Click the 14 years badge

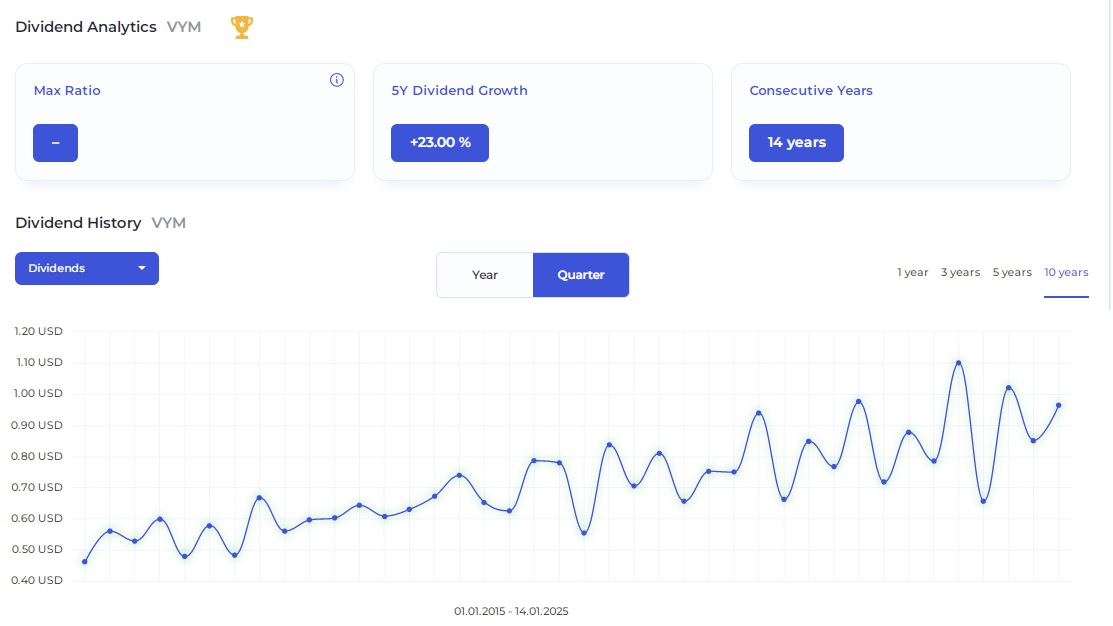point(796,143)
